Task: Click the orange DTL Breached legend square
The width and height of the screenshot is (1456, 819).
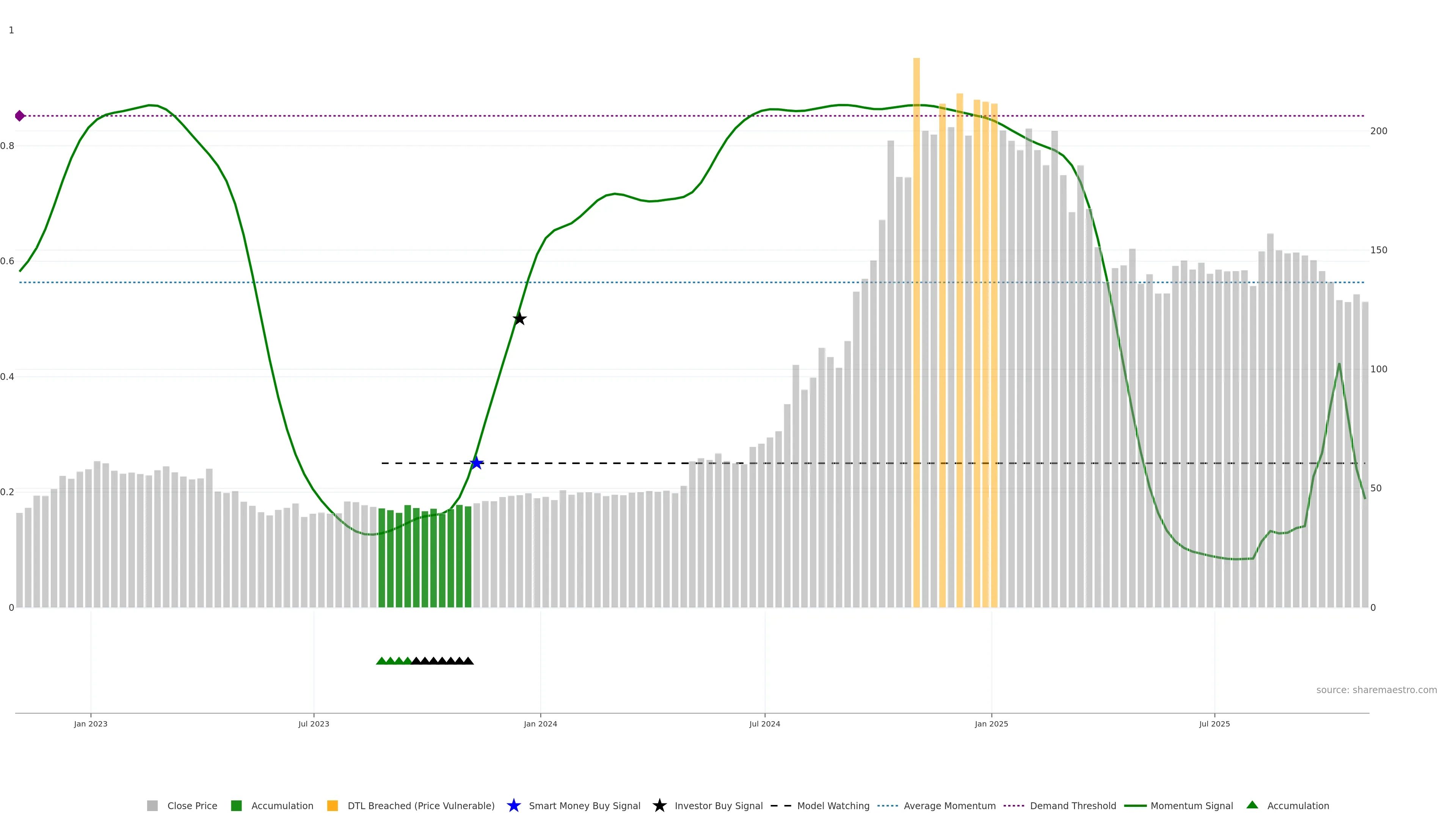Action: pos(333,805)
